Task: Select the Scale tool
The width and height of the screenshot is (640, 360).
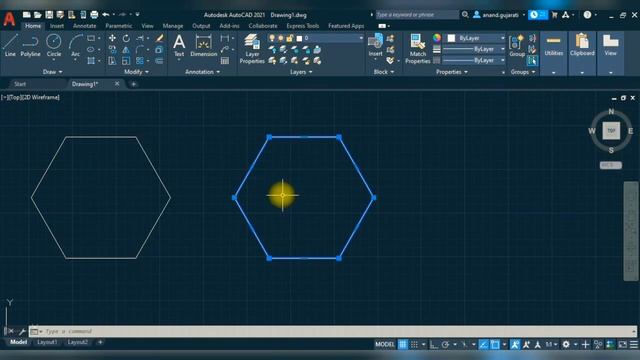Action: click(126, 61)
